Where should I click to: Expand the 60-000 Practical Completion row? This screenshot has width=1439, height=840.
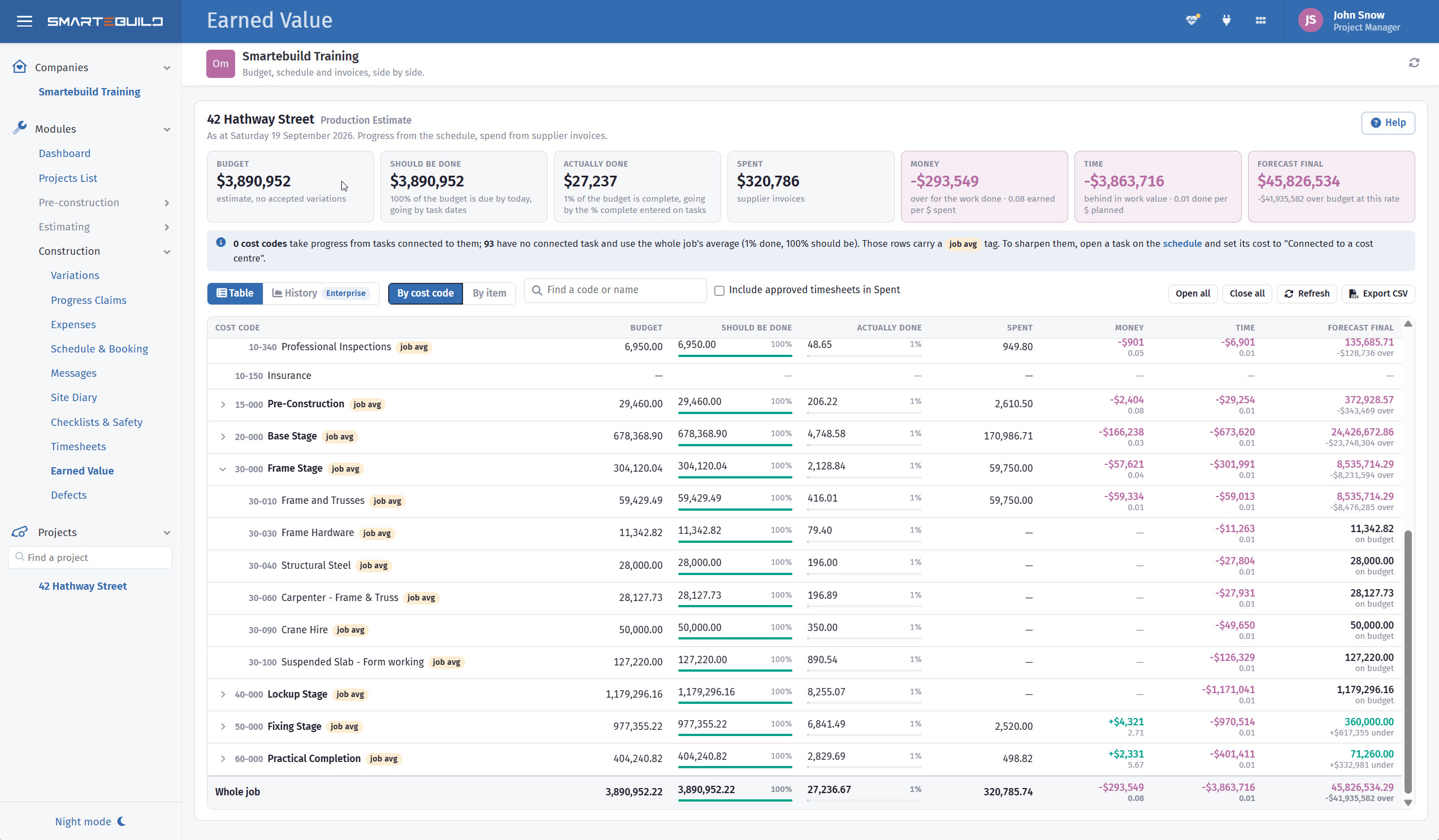223,759
